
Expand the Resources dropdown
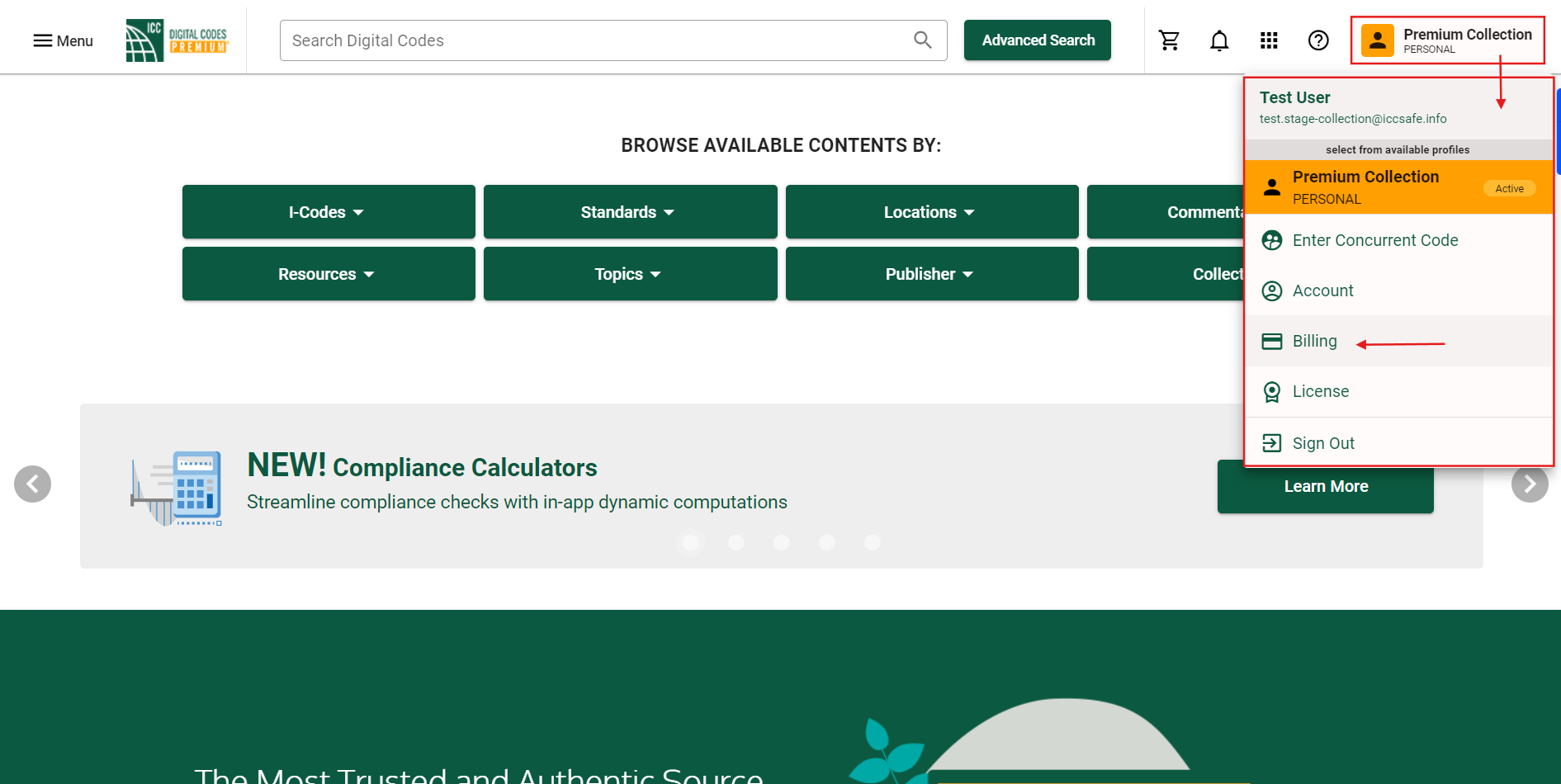click(x=329, y=274)
